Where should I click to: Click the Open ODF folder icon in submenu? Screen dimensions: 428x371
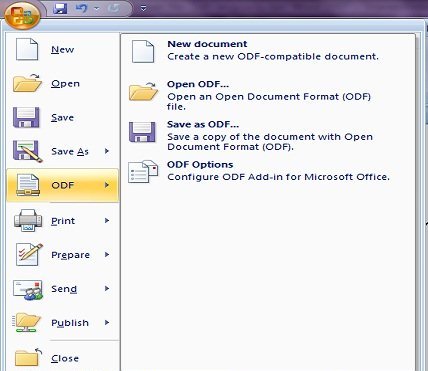(x=143, y=91)
